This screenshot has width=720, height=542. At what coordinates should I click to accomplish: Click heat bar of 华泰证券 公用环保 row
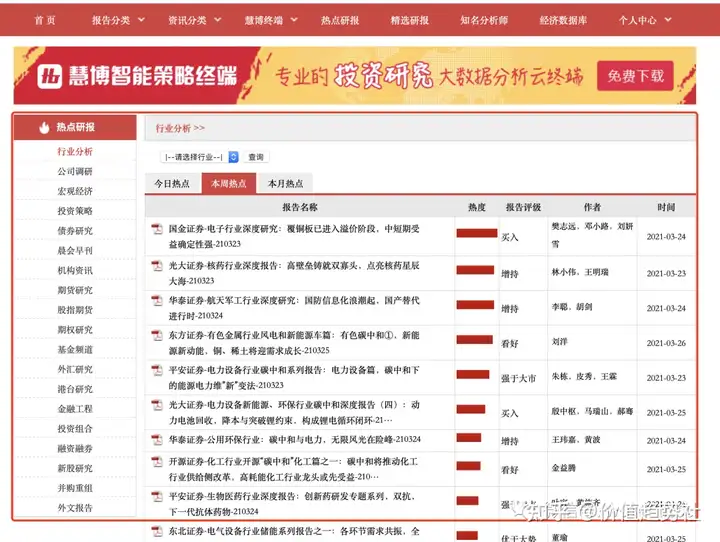pos(469,437)
